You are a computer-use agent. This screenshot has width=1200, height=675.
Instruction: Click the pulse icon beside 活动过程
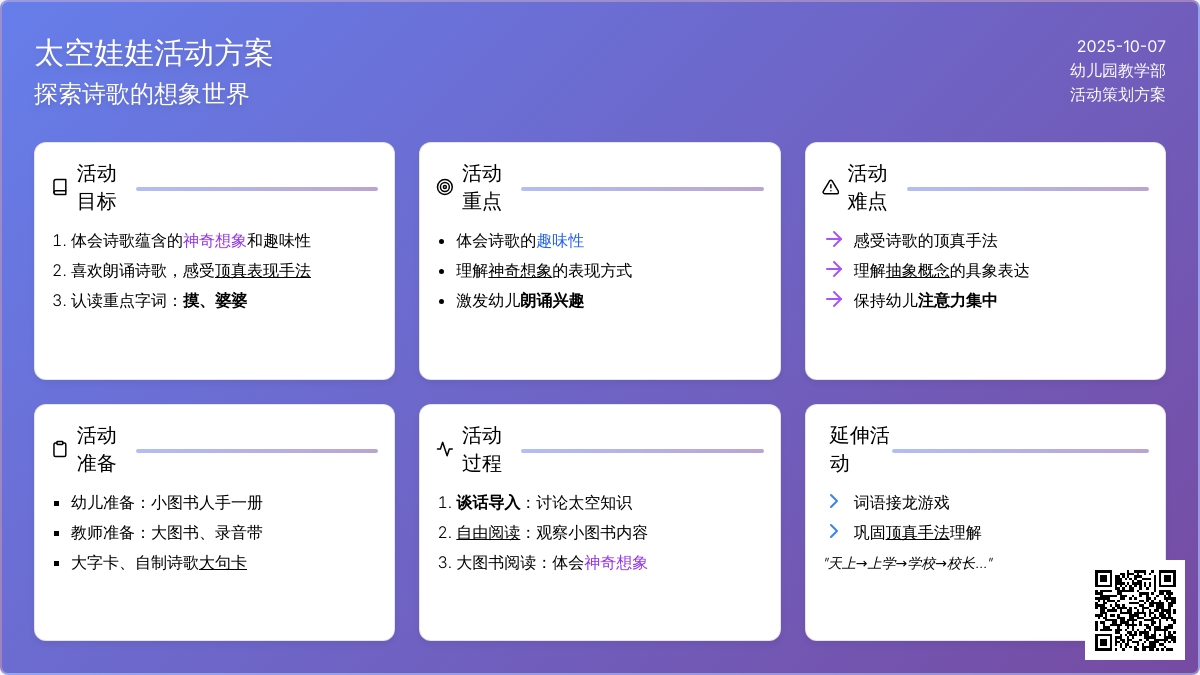[445, 449]
